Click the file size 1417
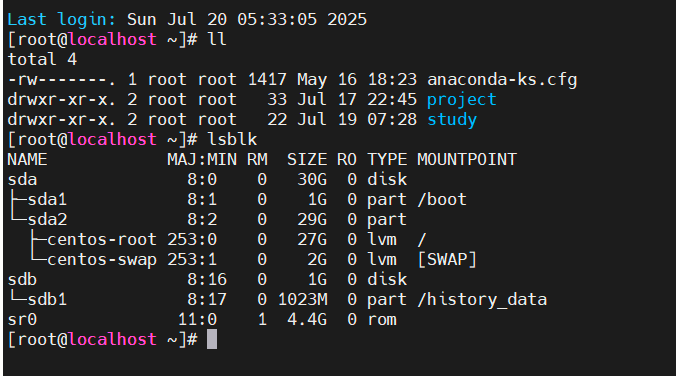 point(267,80)
